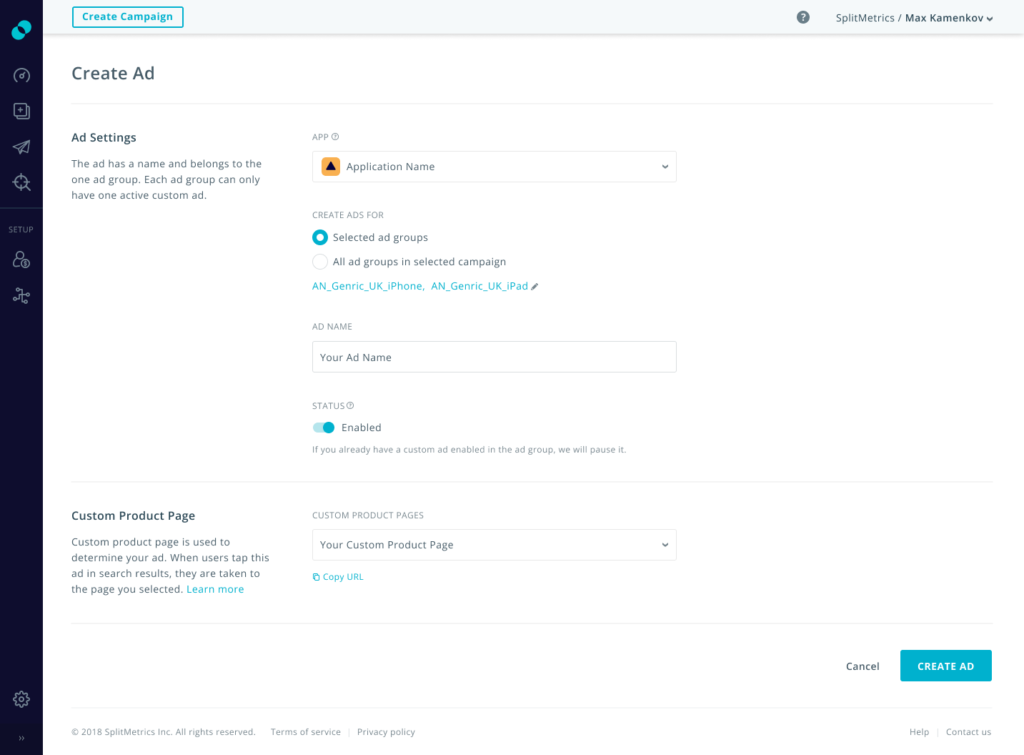Click the SplitMetrics logo in the sidebar
The height and width of the screenshot is (755, 1024).
pyautogui.click(x=21, y=29)
